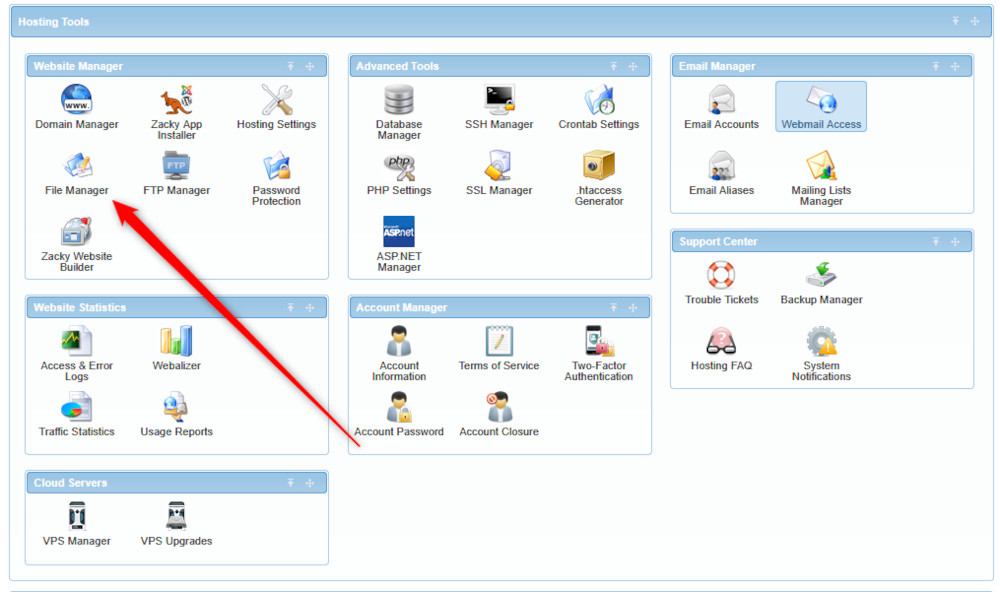Open the .htaccess Generator
This screenshot has height=592, width=1000.
598,170
